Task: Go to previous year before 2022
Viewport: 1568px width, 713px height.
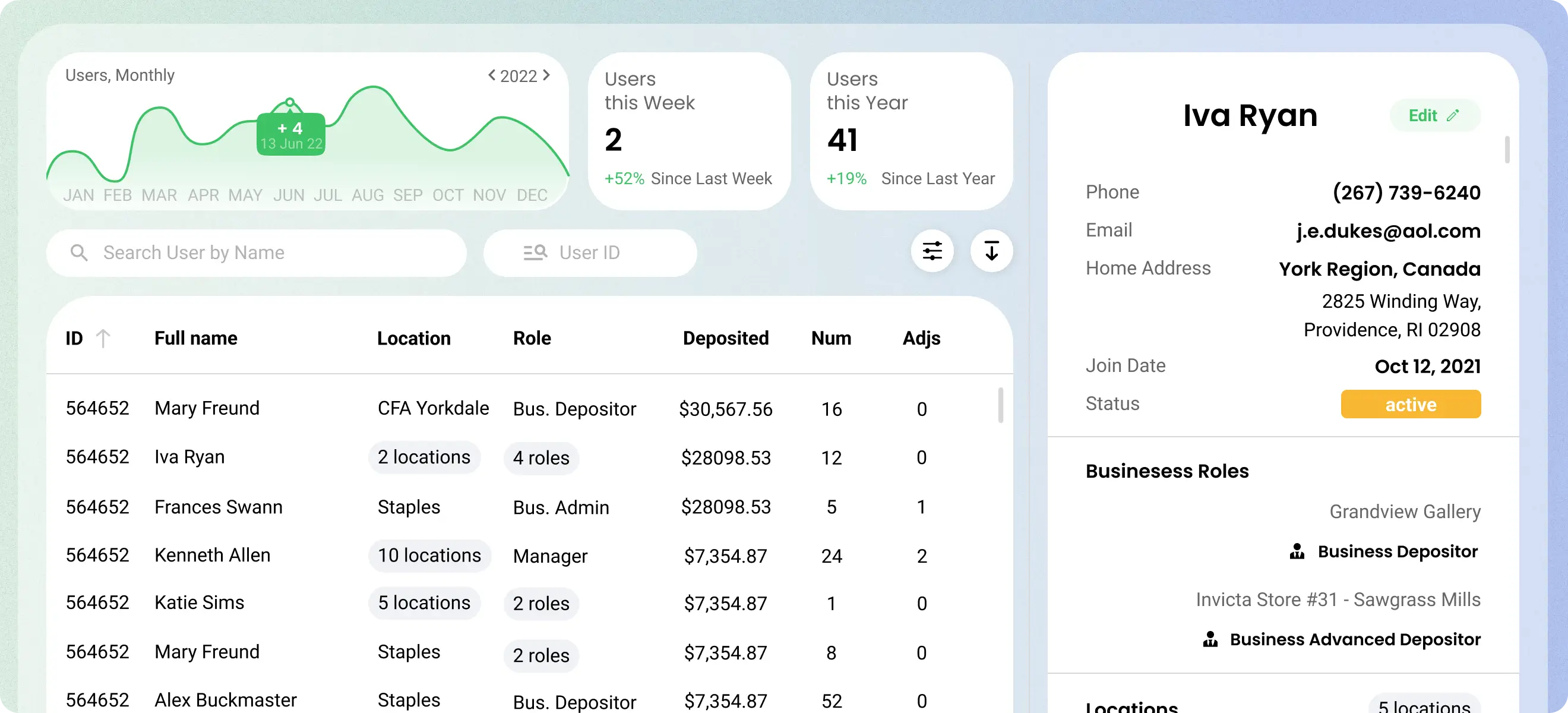Action: (x=491, y=75)
